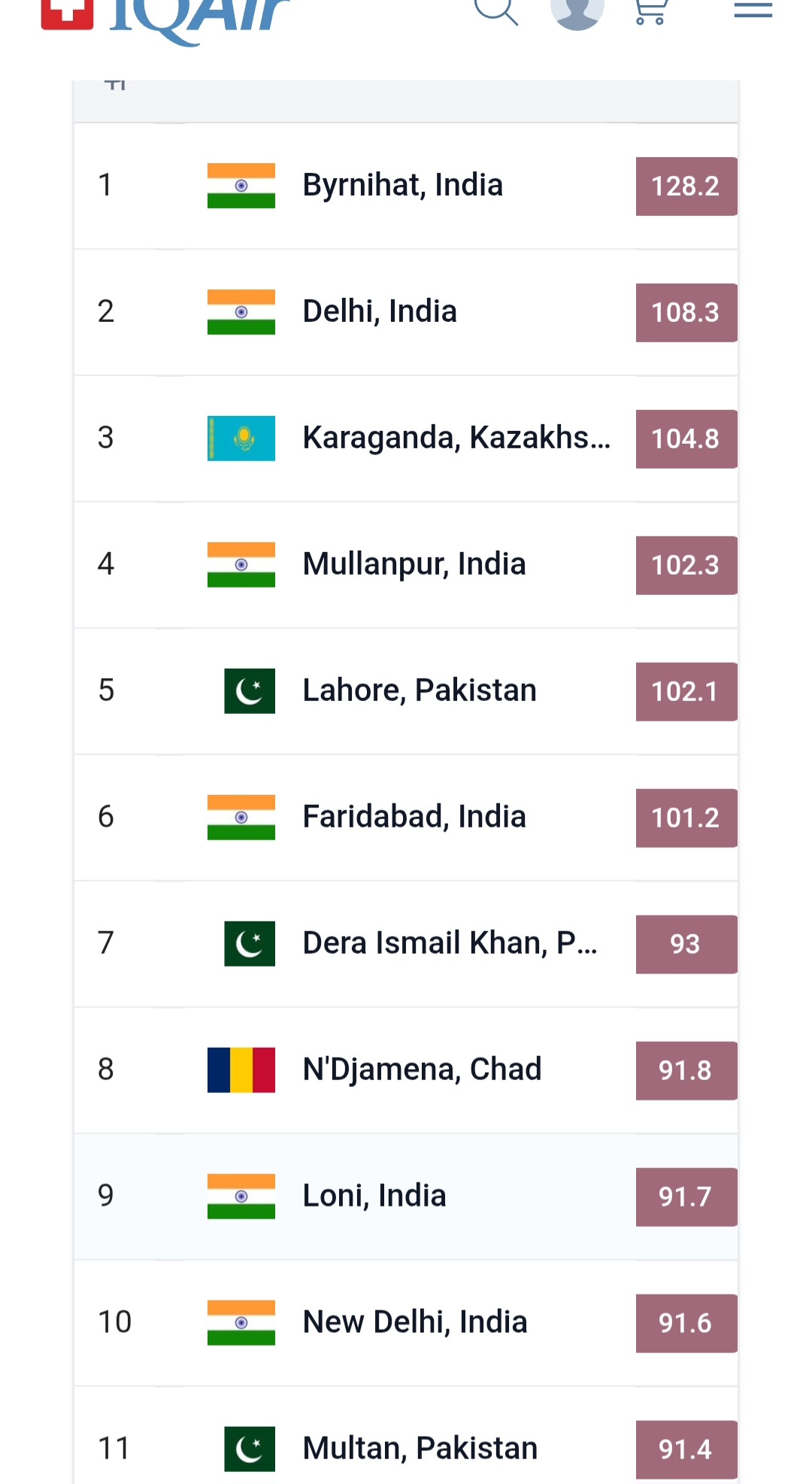
Task: Click the Kazakhstan flag icon
Action: point(241,438)
